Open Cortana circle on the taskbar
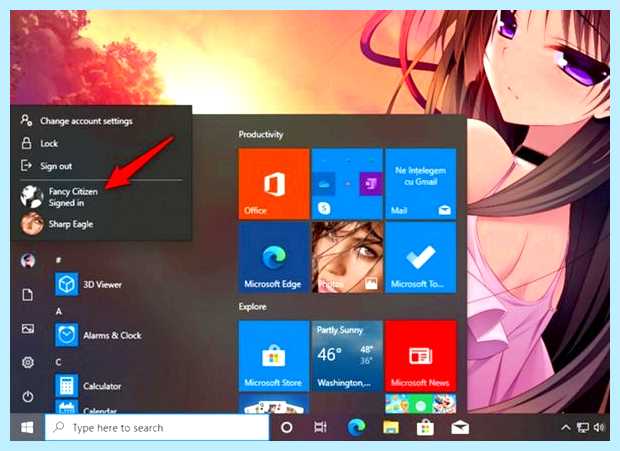The width and height of the screenshot is (620, 451). [x=286, y=427]
